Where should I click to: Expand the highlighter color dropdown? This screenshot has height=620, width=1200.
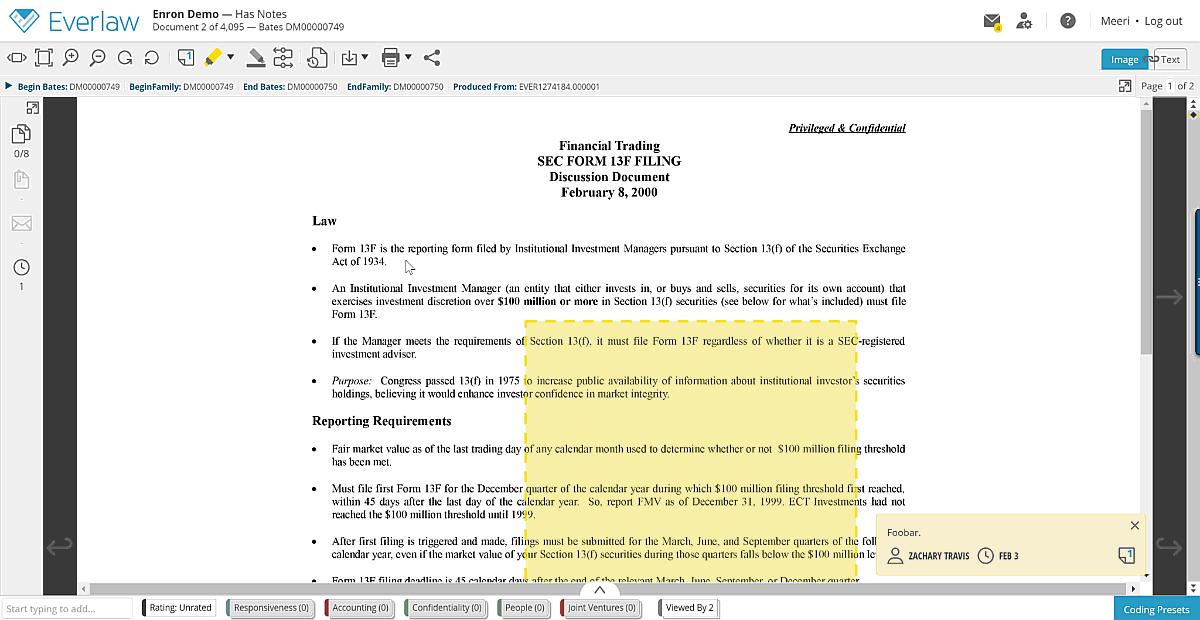pos(231,57)
